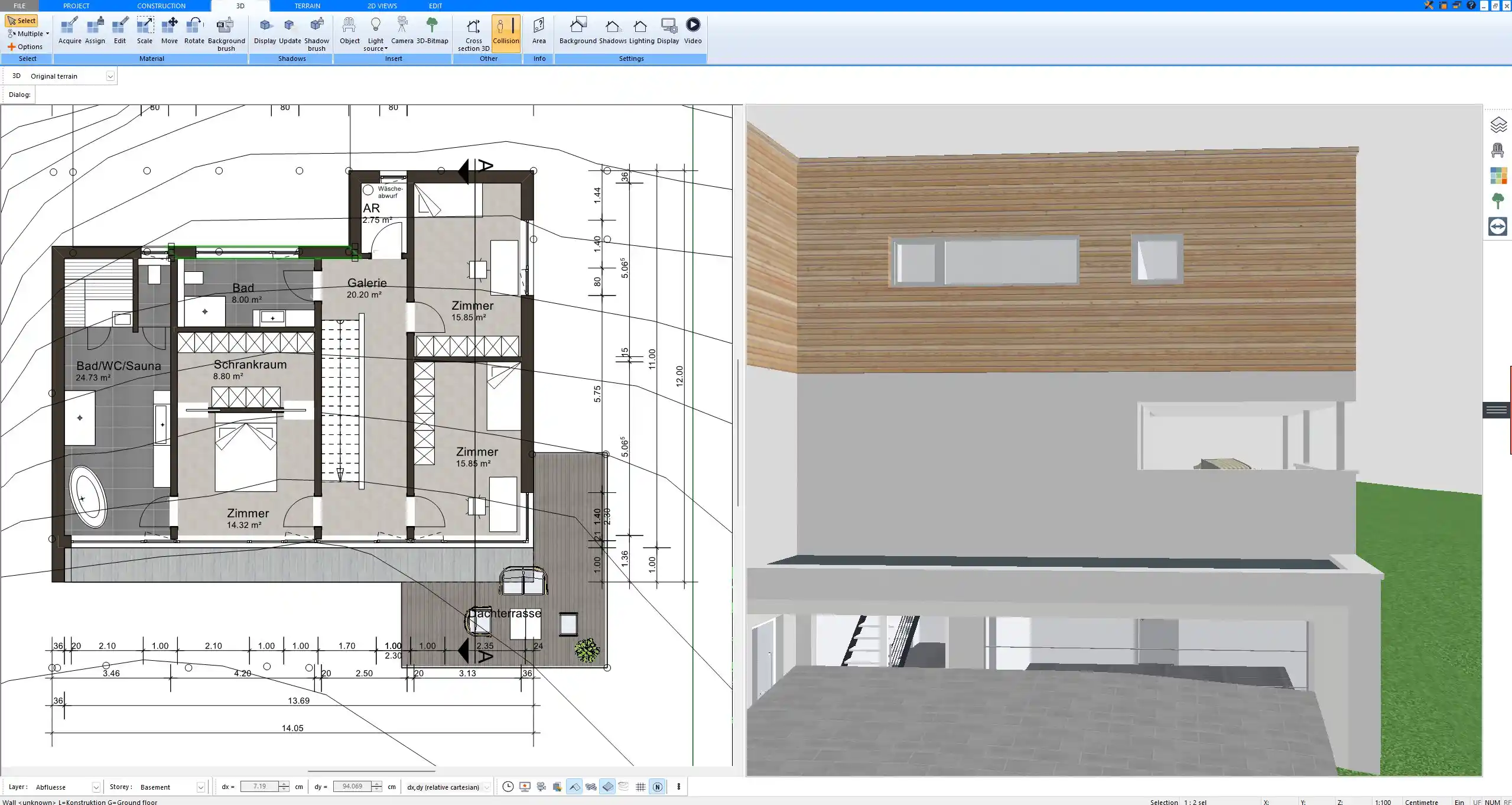Open the Storey Basement dropdown
This screenshot has width=1512, height=805.
(200, 787)
